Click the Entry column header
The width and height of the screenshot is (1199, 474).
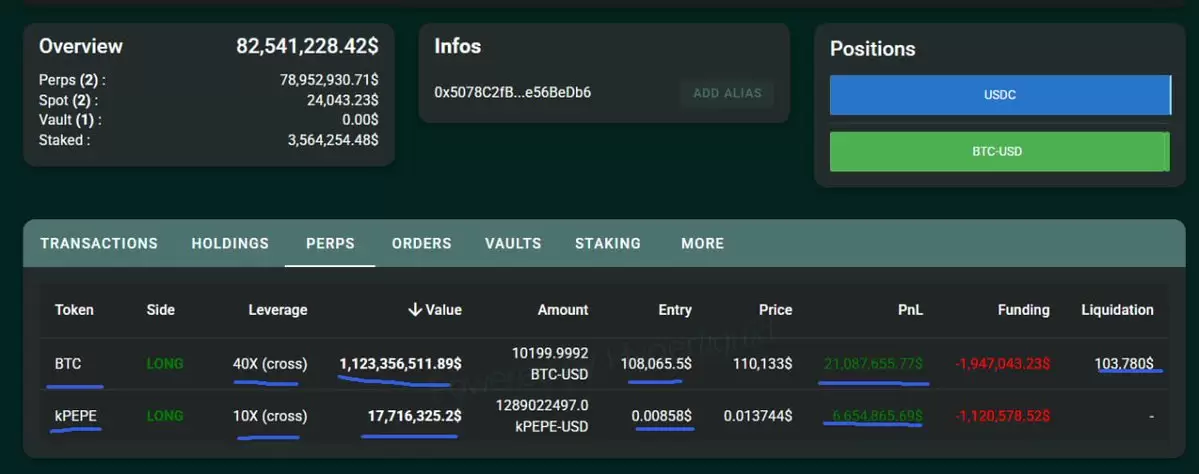[675, 310]
